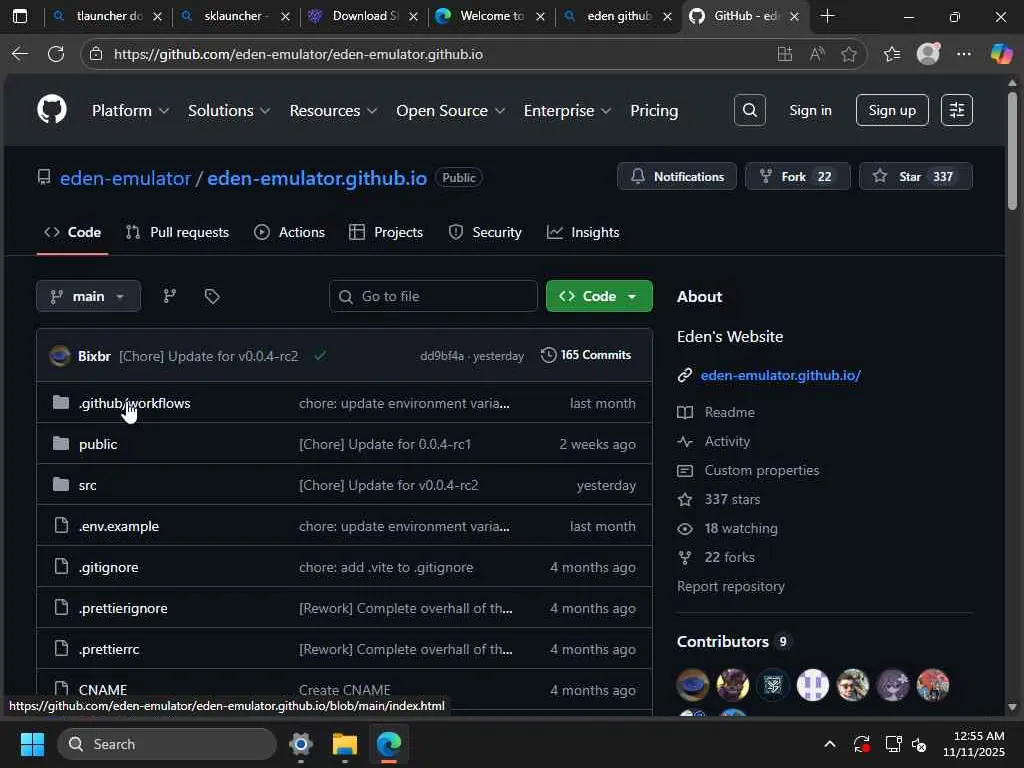
Task: Open the Copilot icon in Edge
Action: click(x=1001, y=54)
